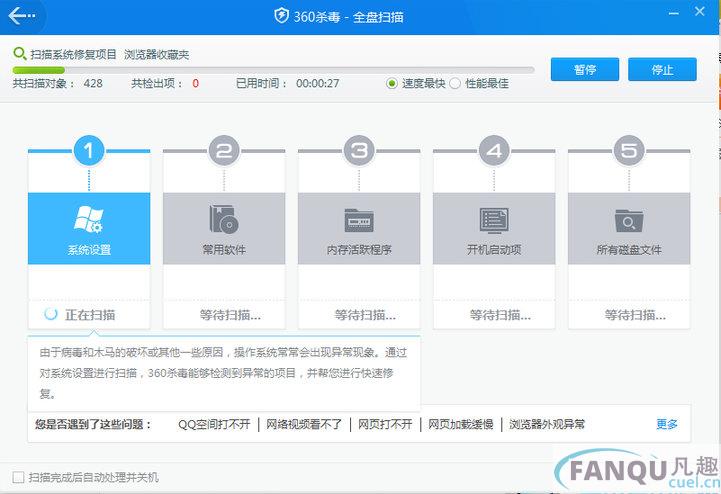Click scanned objects count 428

(93, 83)
